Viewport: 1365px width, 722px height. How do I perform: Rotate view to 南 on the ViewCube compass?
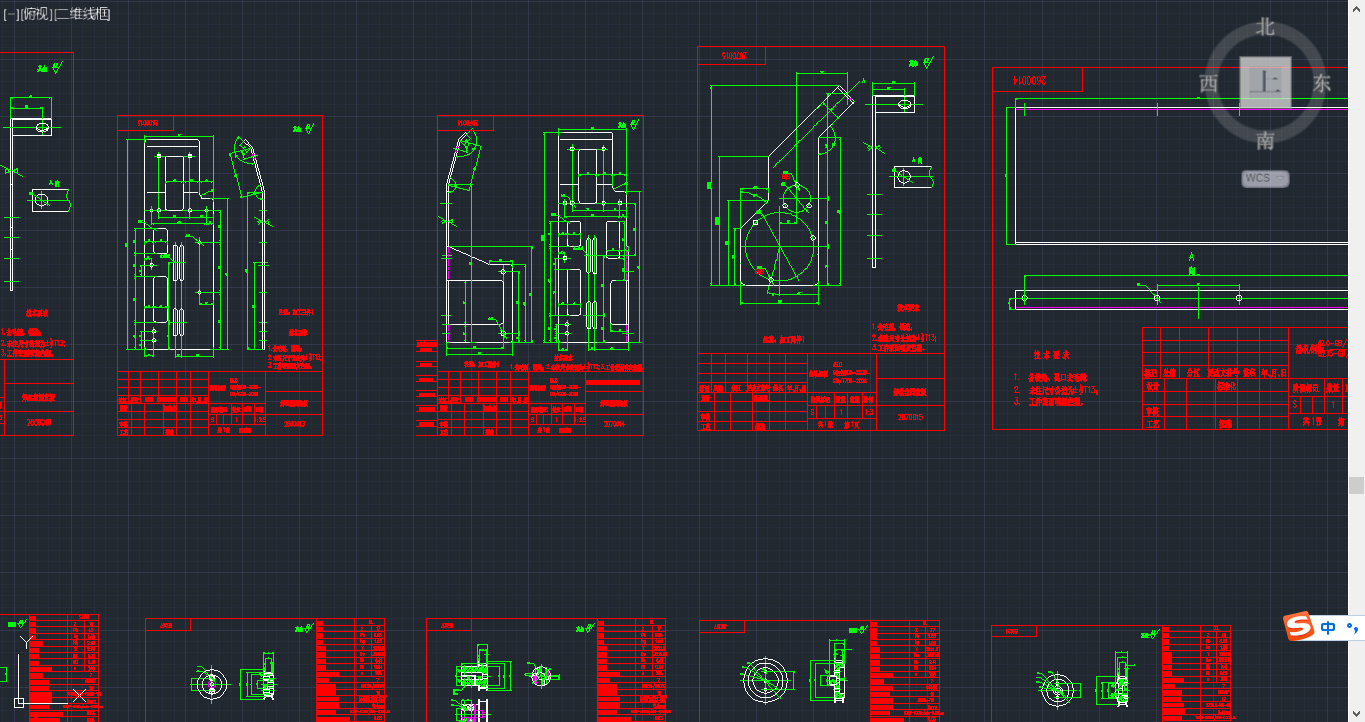coord(1265,140)
